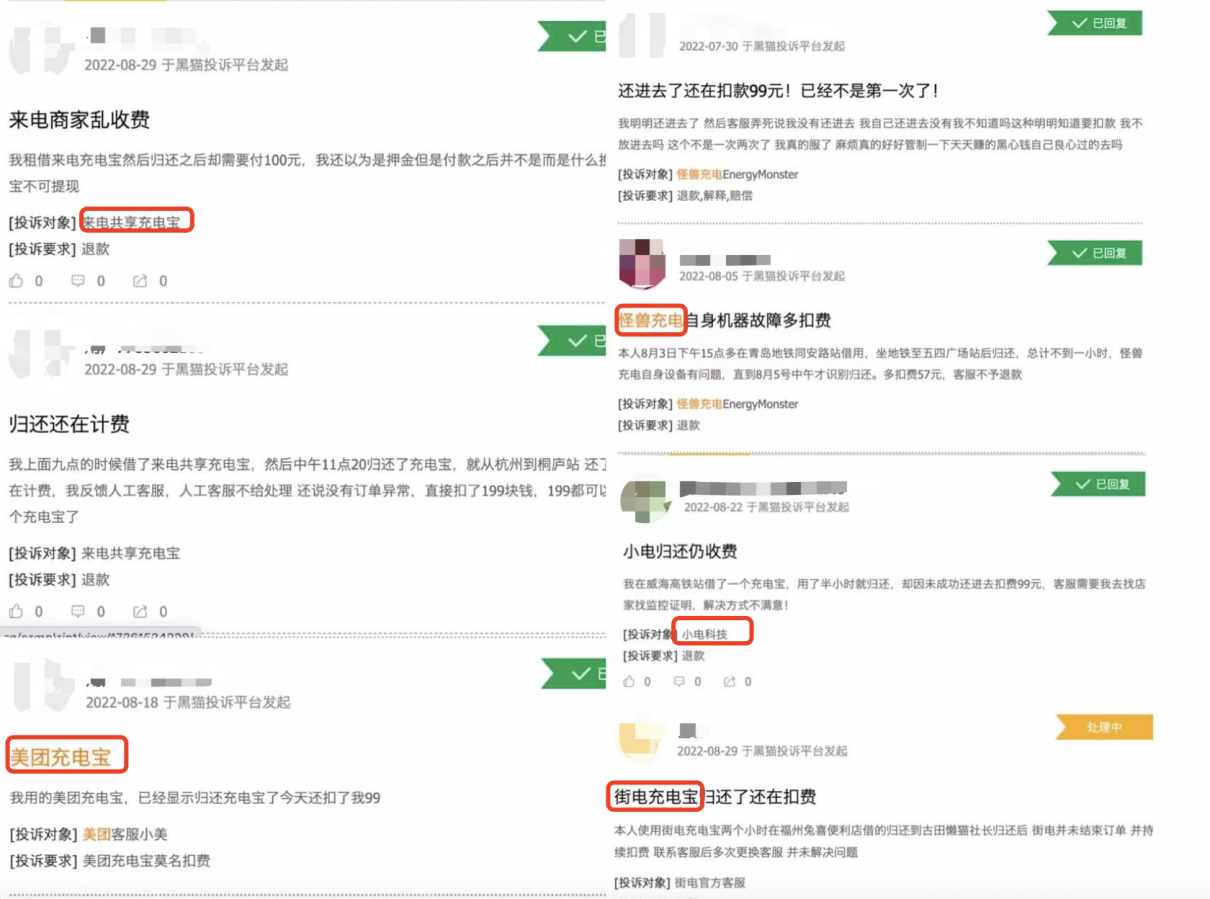Click 怪兽充电EnergyMonster under the 机器故障 complaint
Image resolution: width=1210 pixels, height=899 pixels.
(738, 404)
